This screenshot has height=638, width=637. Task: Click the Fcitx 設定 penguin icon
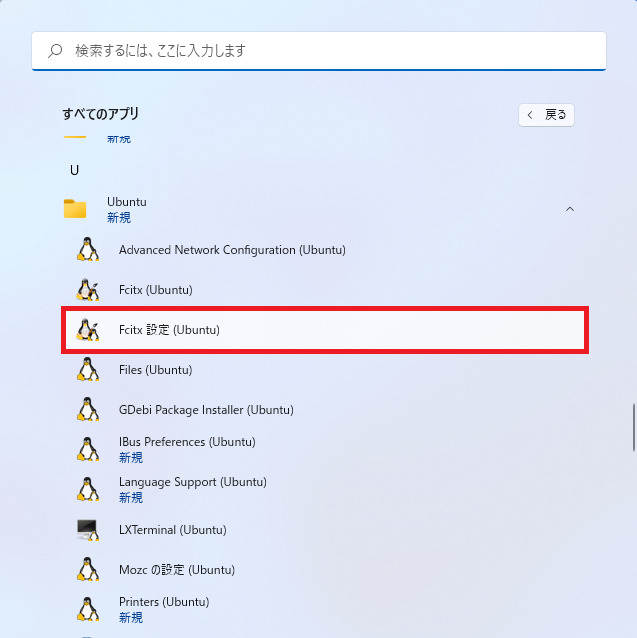tap(88, 330)
